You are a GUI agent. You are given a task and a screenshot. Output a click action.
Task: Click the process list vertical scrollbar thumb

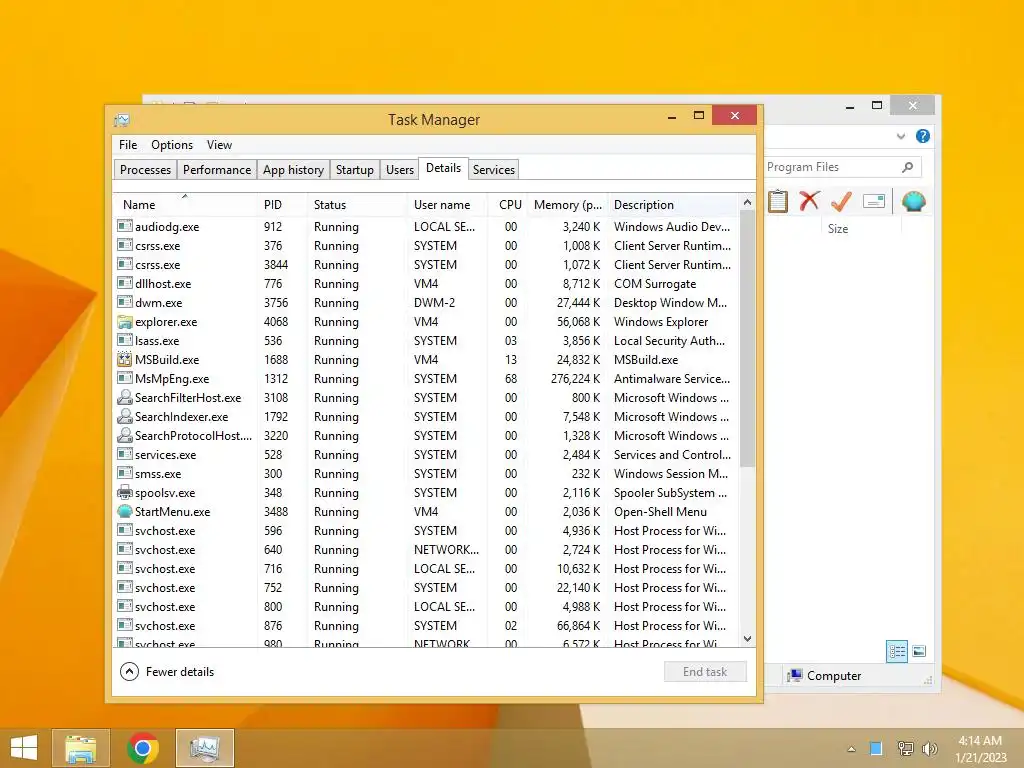[748, 339]
